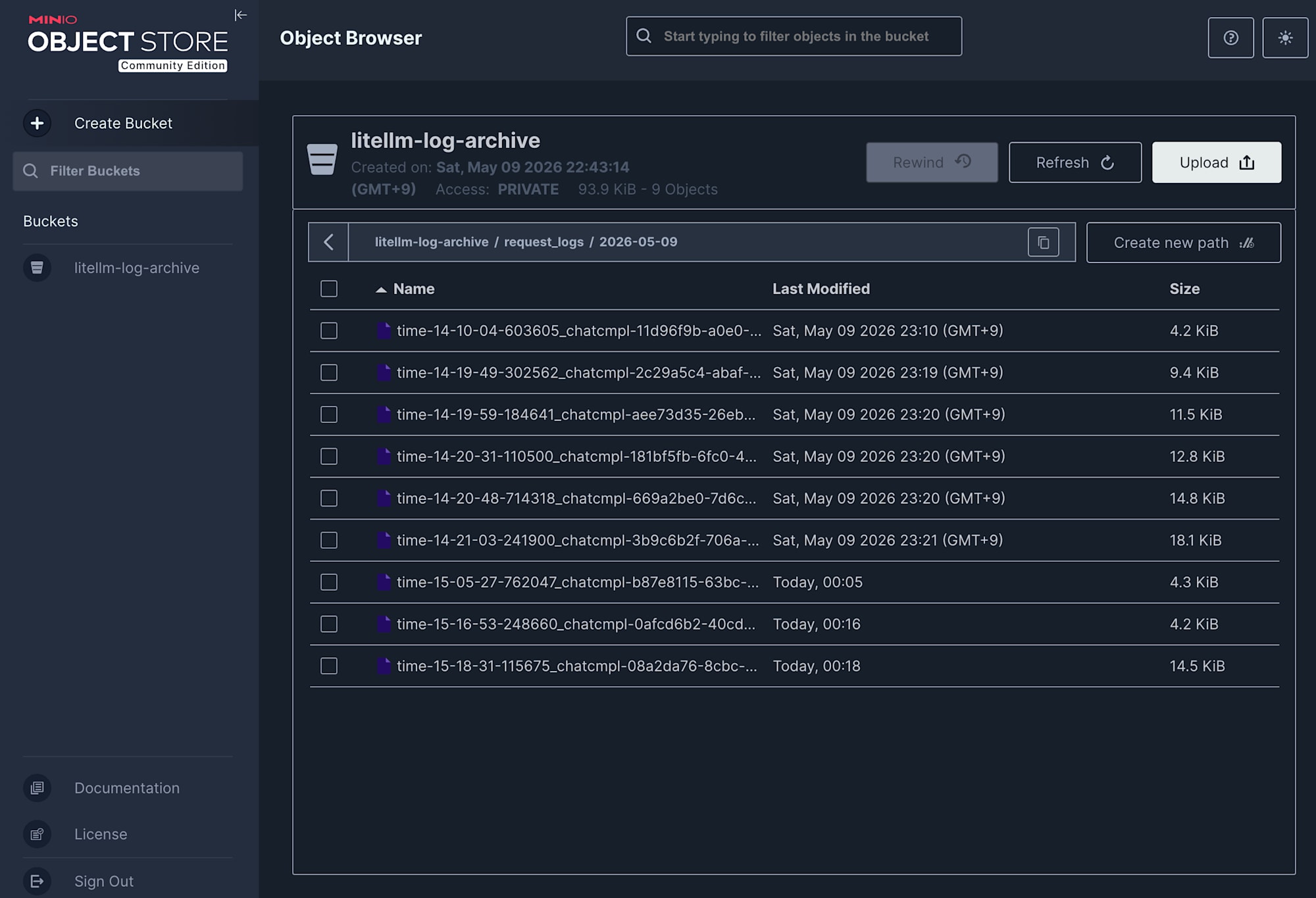Click the bucket icon beside litellm-log-archive in sidebar
Viewport: 1316px width, 898px height.
(38, 268)
